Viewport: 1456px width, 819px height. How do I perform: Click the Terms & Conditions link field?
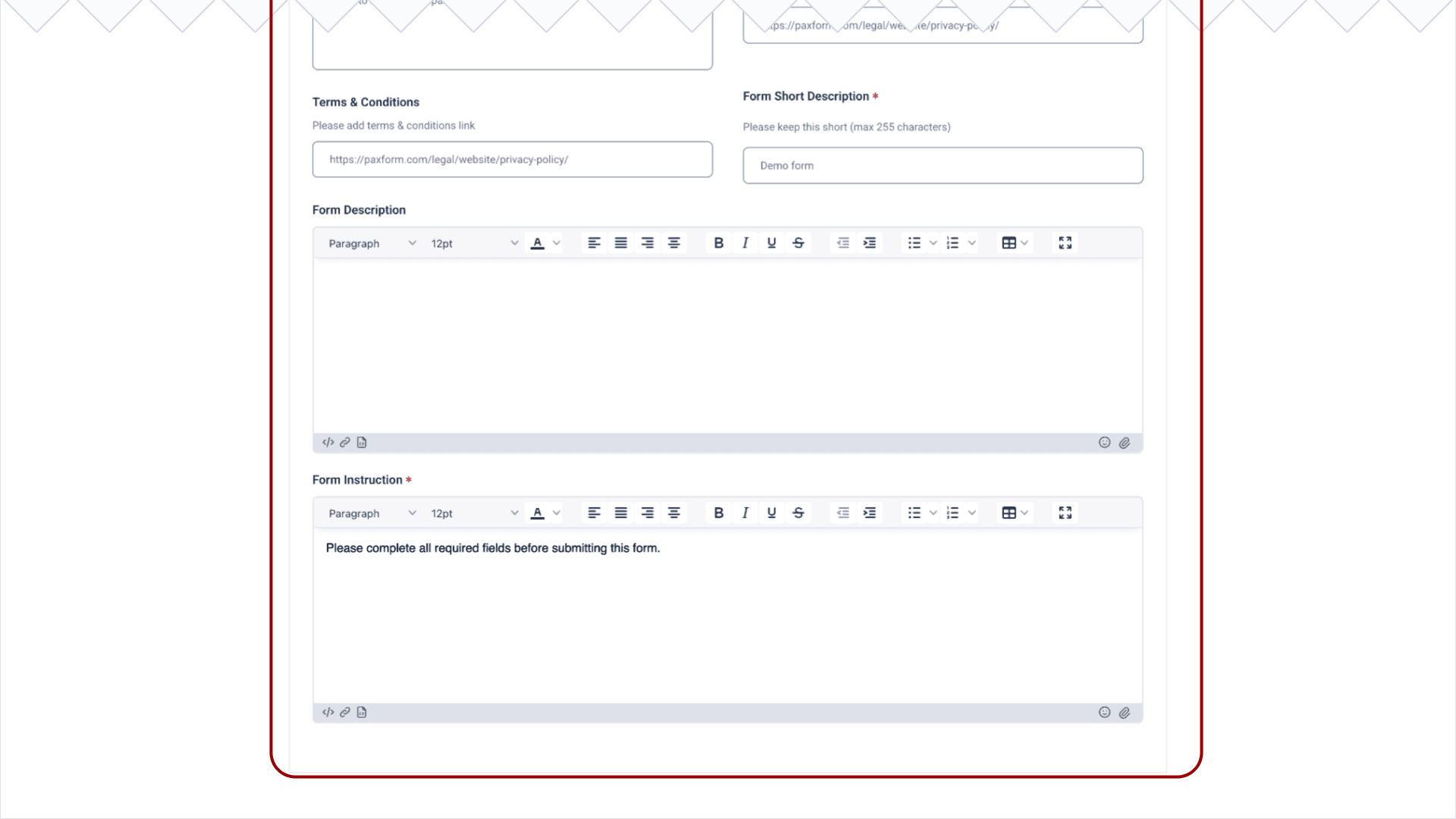coord(512,159)
